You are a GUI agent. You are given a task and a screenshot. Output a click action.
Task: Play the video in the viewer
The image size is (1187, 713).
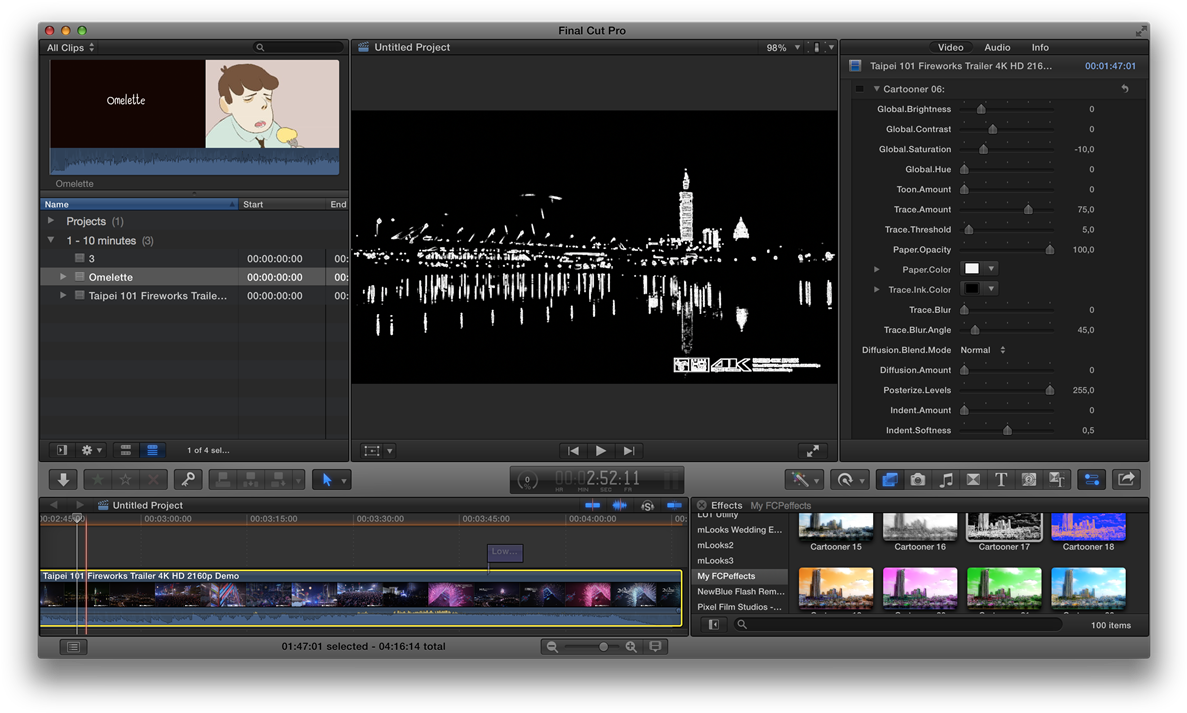pyautogui.click(x=600, y=450)
